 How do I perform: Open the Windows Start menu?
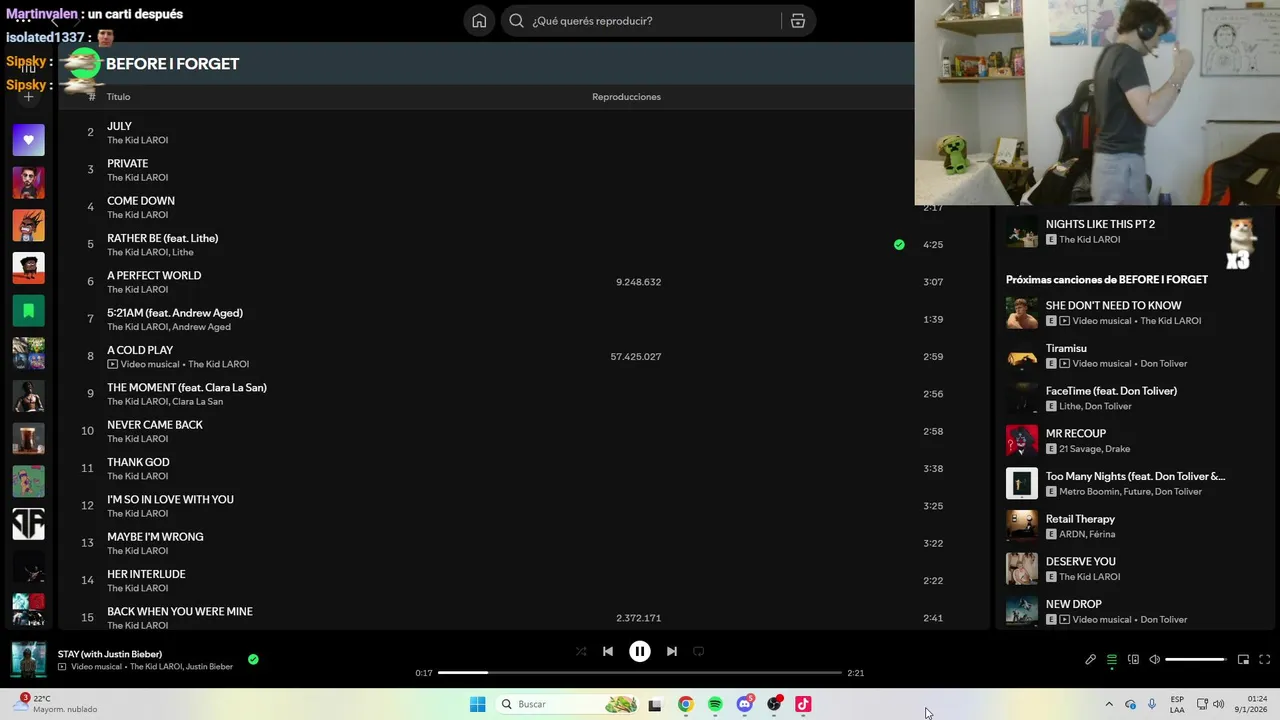(x=478, y=704)
